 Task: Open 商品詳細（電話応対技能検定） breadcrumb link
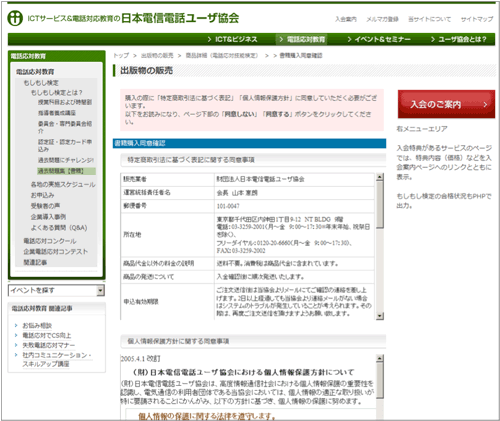coord(222,55)
